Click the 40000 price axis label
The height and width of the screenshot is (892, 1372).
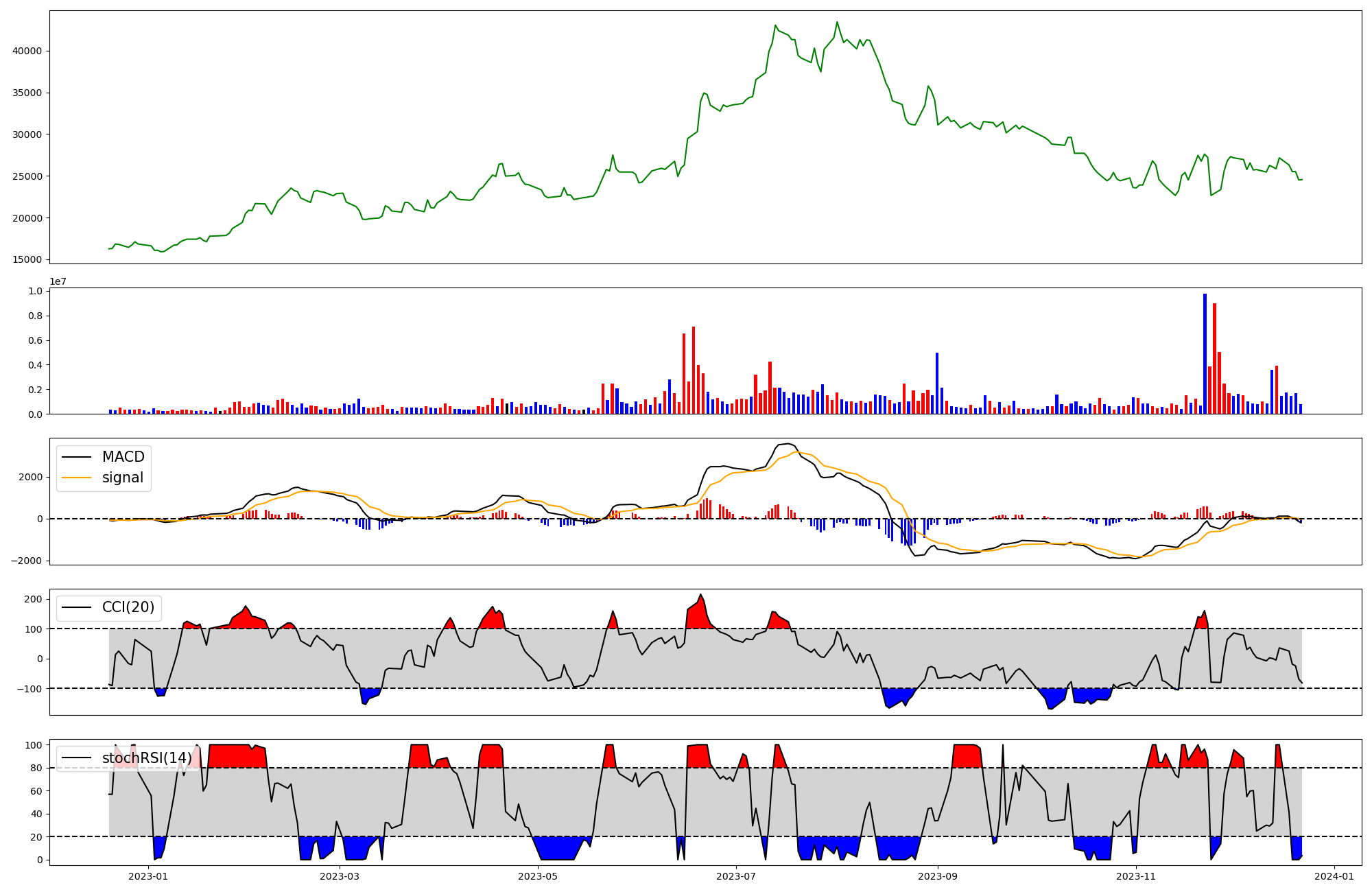pyautogui.click(x=27, y=51)
